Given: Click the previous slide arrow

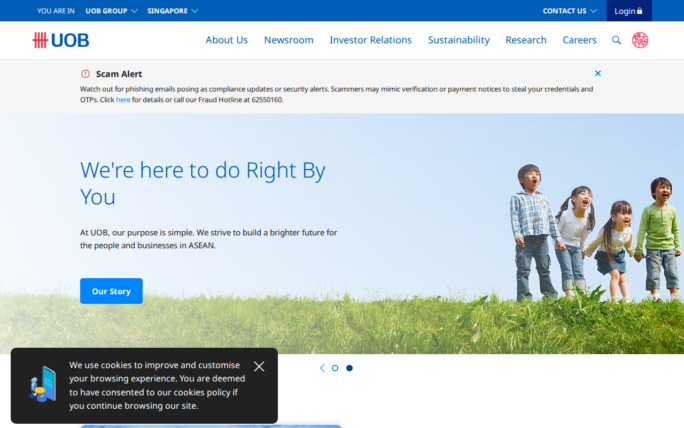Looking at the screenshot, I should (x=322, y=368).
